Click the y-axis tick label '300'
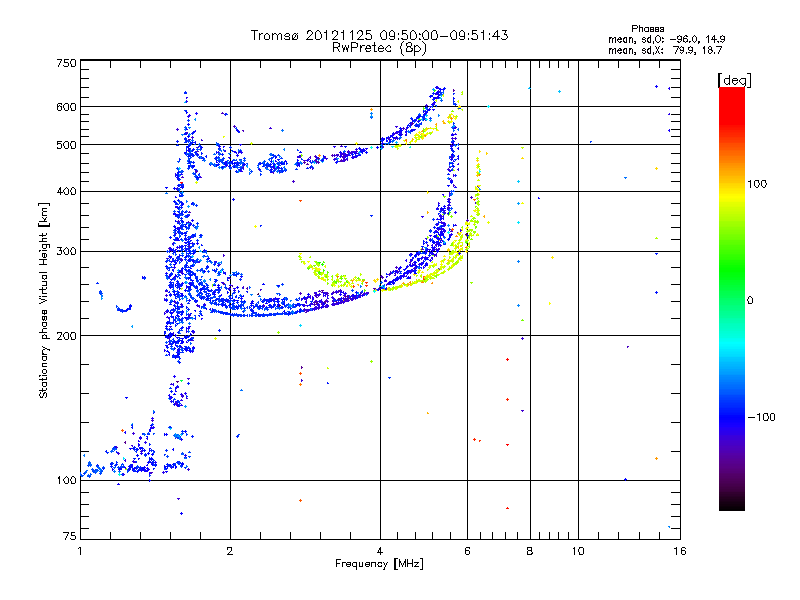Viewport: 800px width, 600px height. 66,251
